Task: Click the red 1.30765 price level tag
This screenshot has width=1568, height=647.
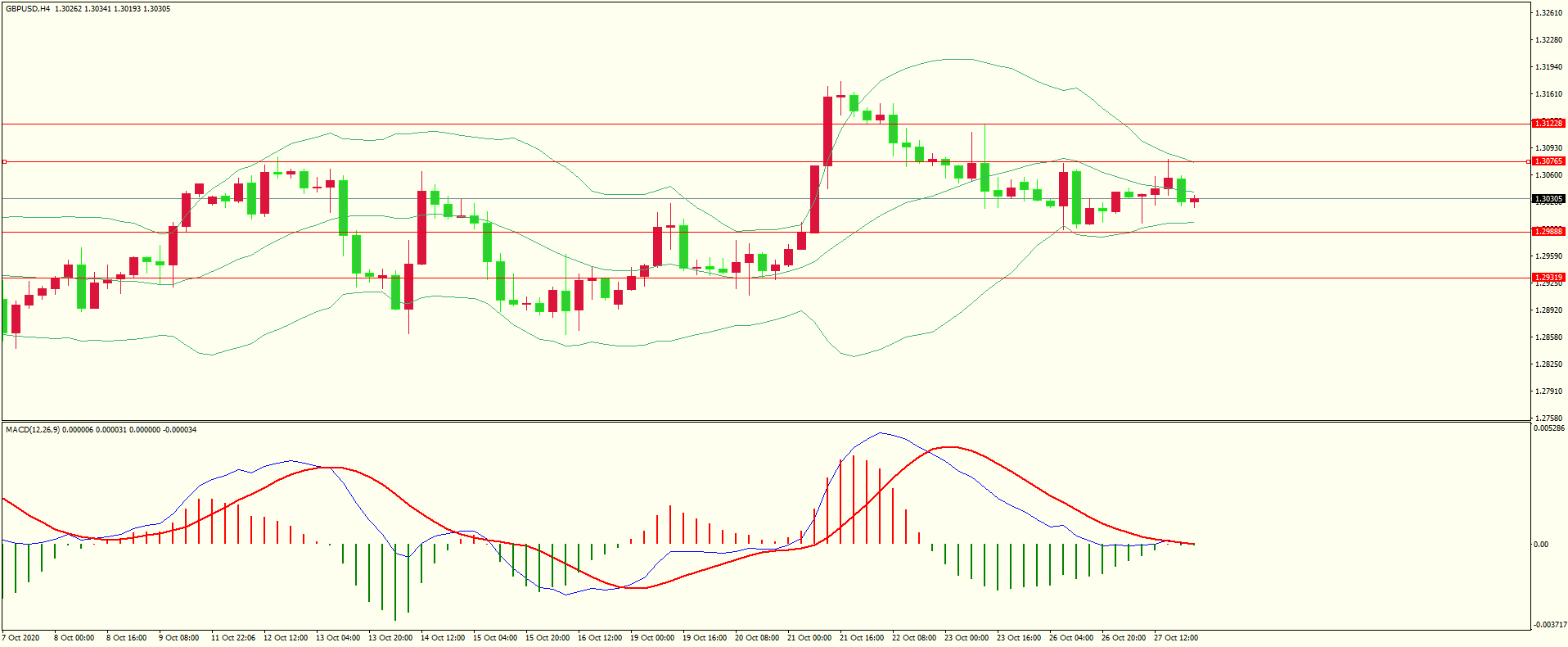Action: pyautogui.click(x=1548, y=161)
